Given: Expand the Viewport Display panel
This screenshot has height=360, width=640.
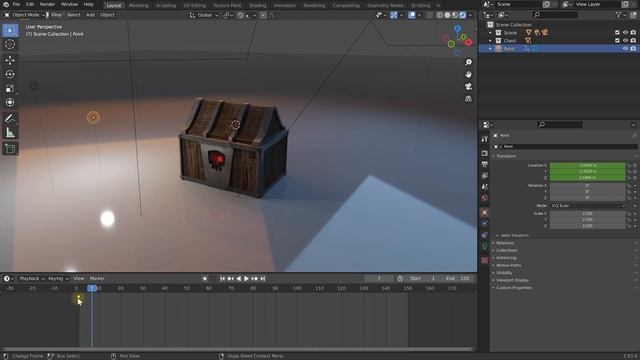Looking at the screenshot, I should 511,280.
